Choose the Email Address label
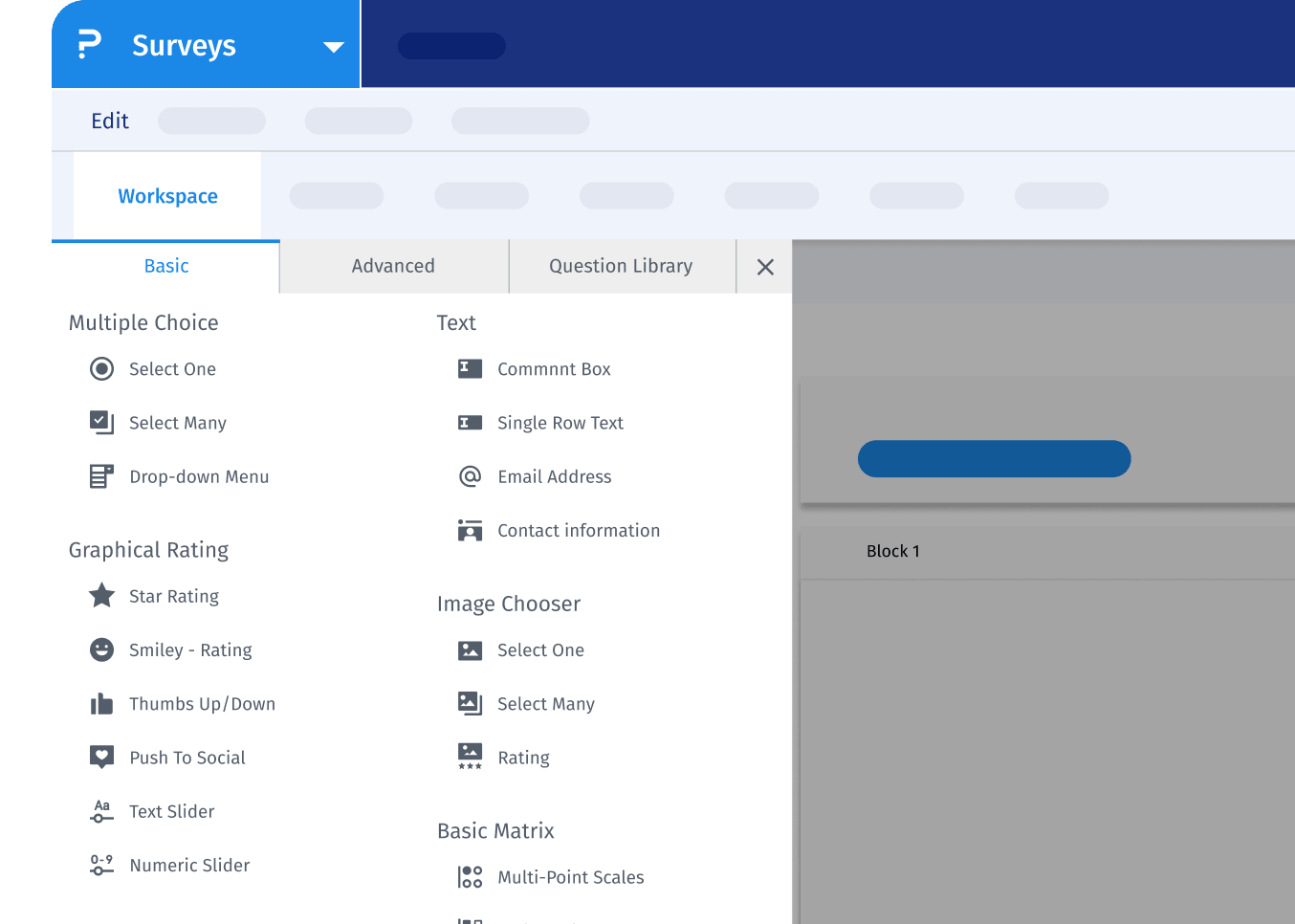Viewport: 1295px width, 924px height. (555, 476)
